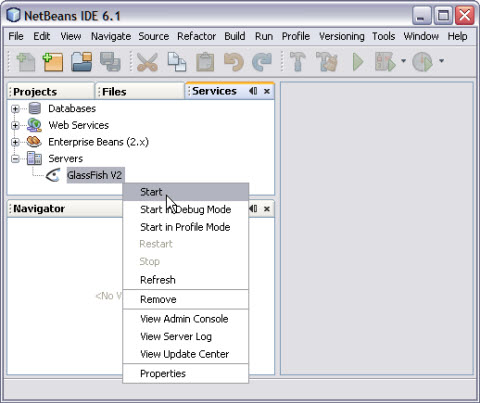The height and width of the screenshot is (403, 480).
Task: Click the Redo arrow icon
Action: 262,62
